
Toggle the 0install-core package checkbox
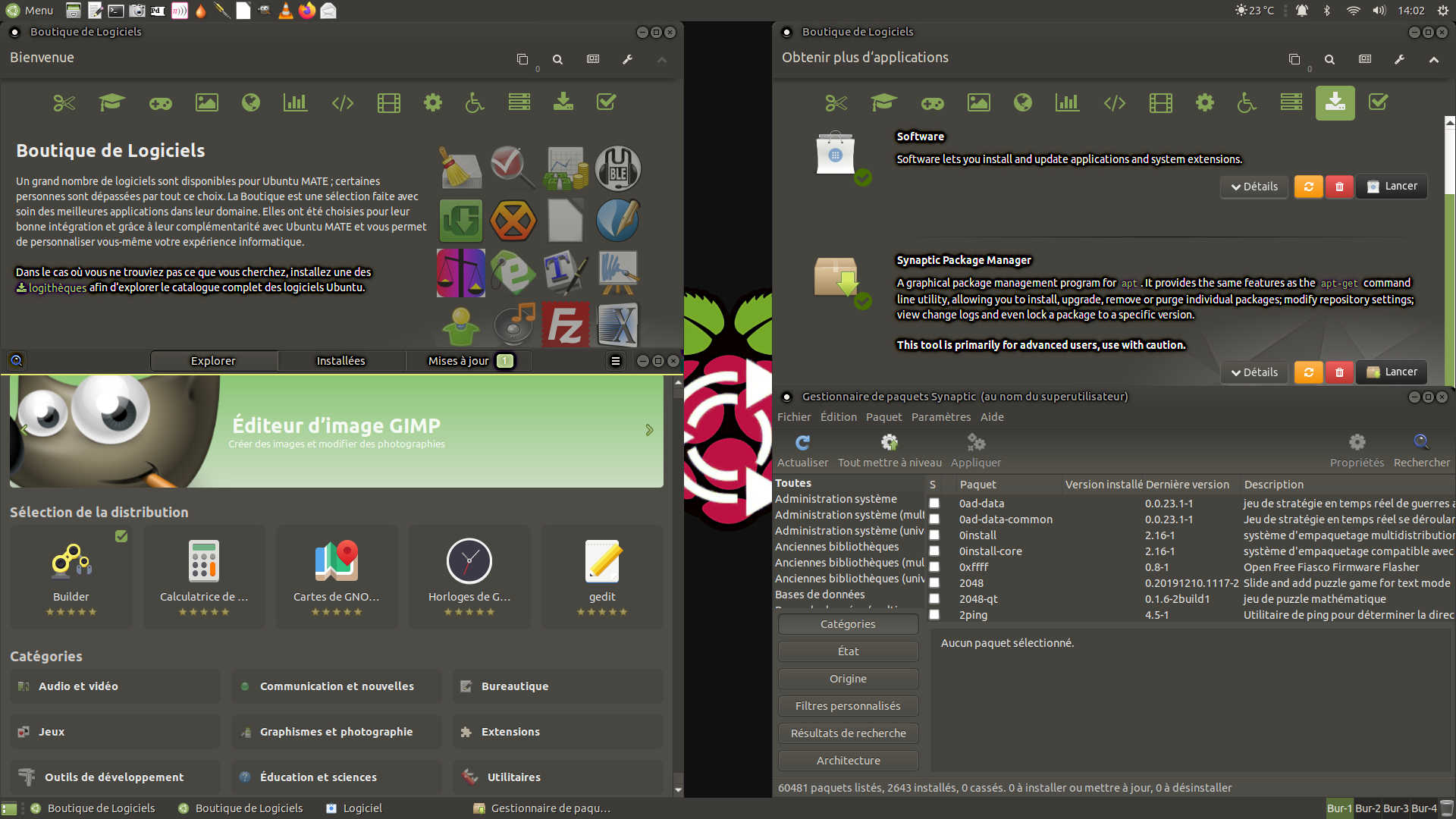click(x=934, y=551)
